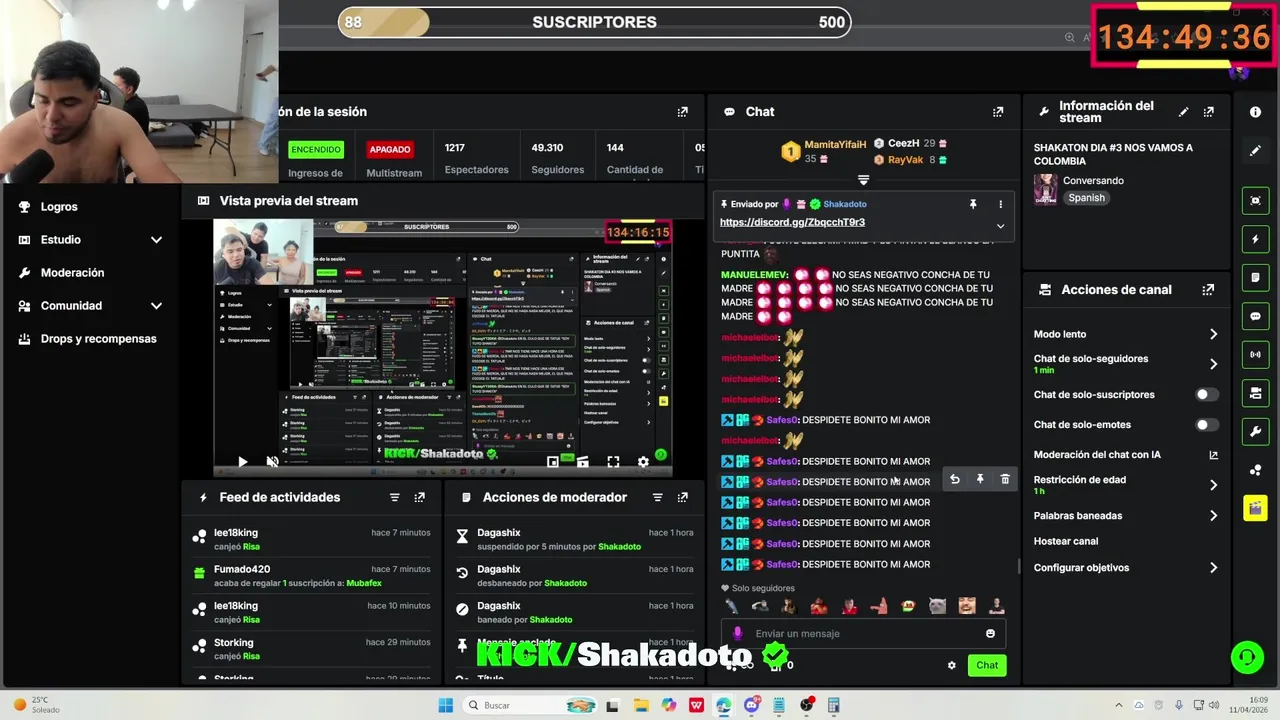This screenshot has width=1280, height=720.
Task: Open the info icon in right sidebar
Action: pos(1255,112)
